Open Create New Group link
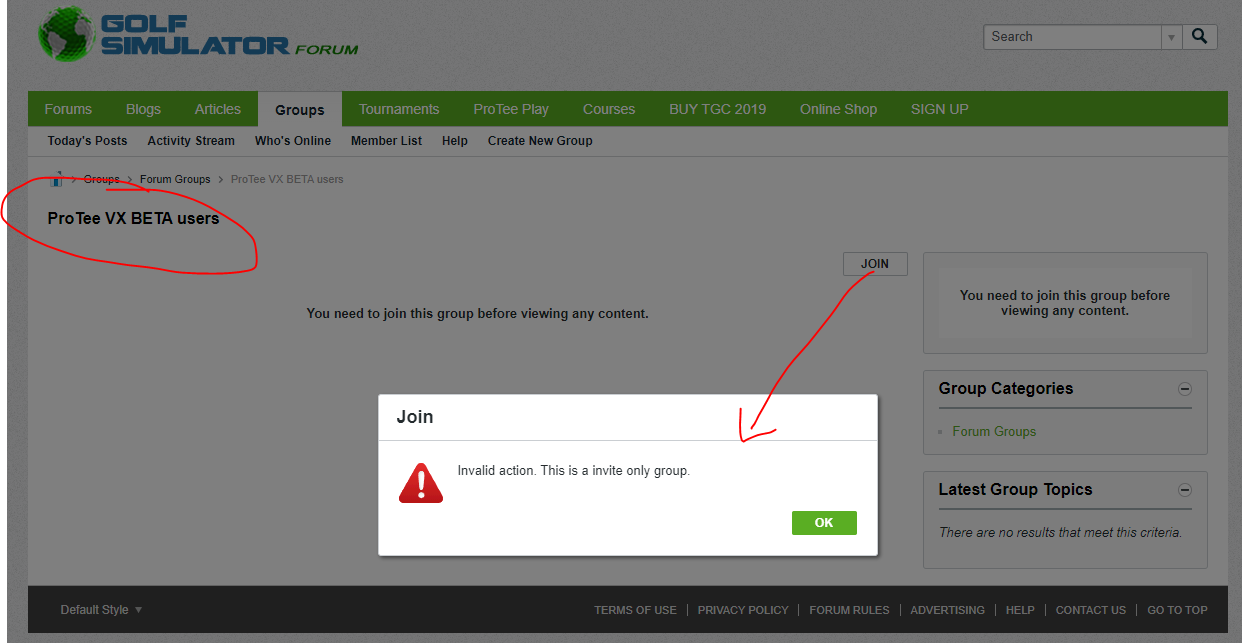This screenshot has height=643, width=1242. (540, 141)
